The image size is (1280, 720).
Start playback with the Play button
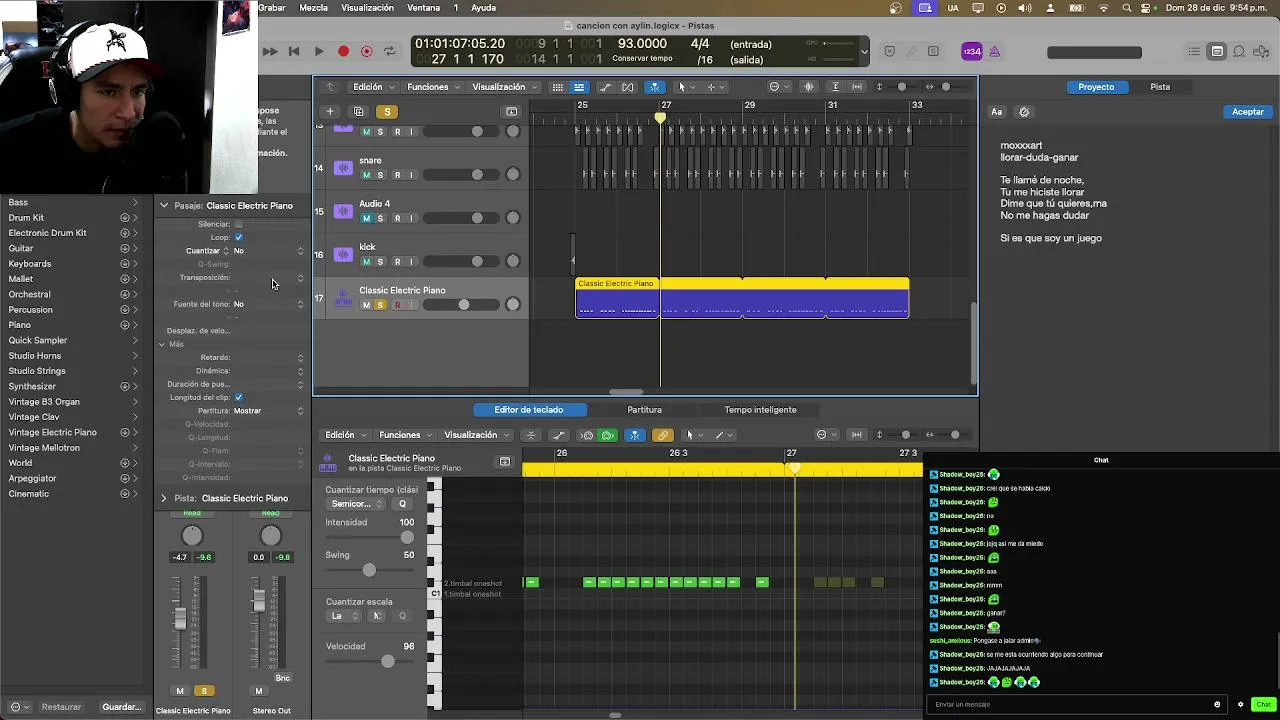click(318, 51)
